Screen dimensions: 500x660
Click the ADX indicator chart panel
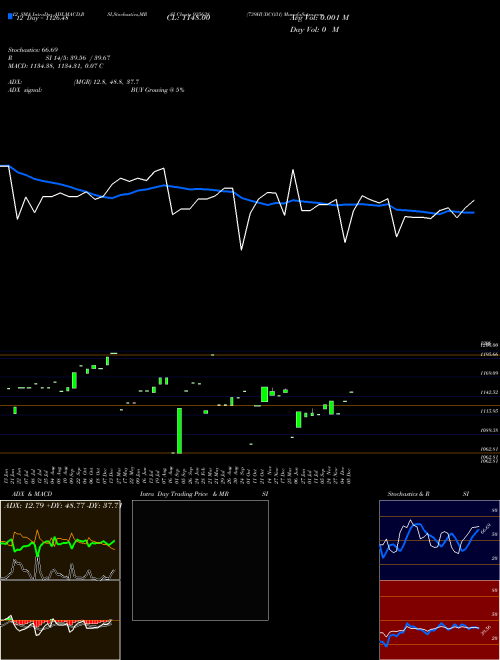click(x=60, y=540)
